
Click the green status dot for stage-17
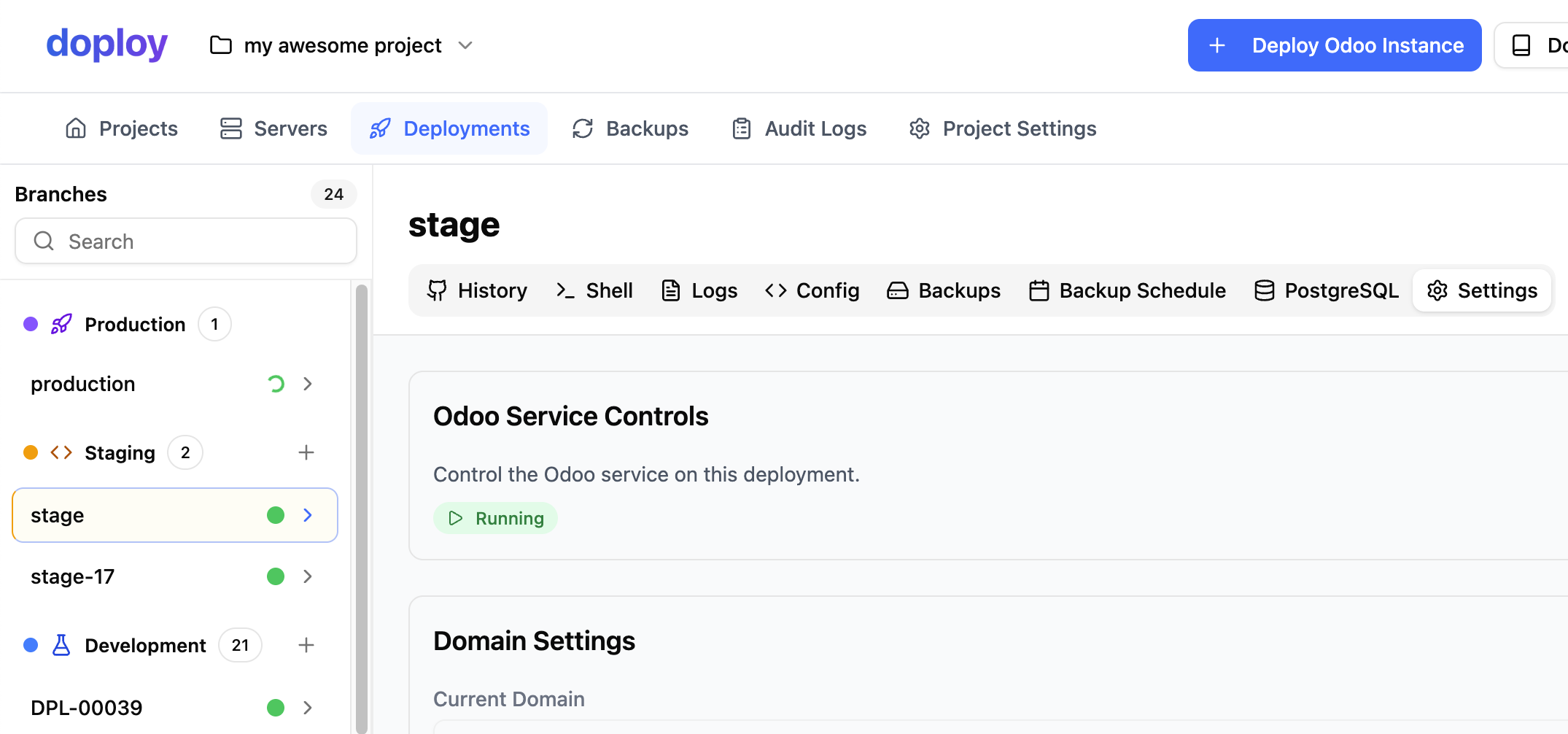coord(276,576)
